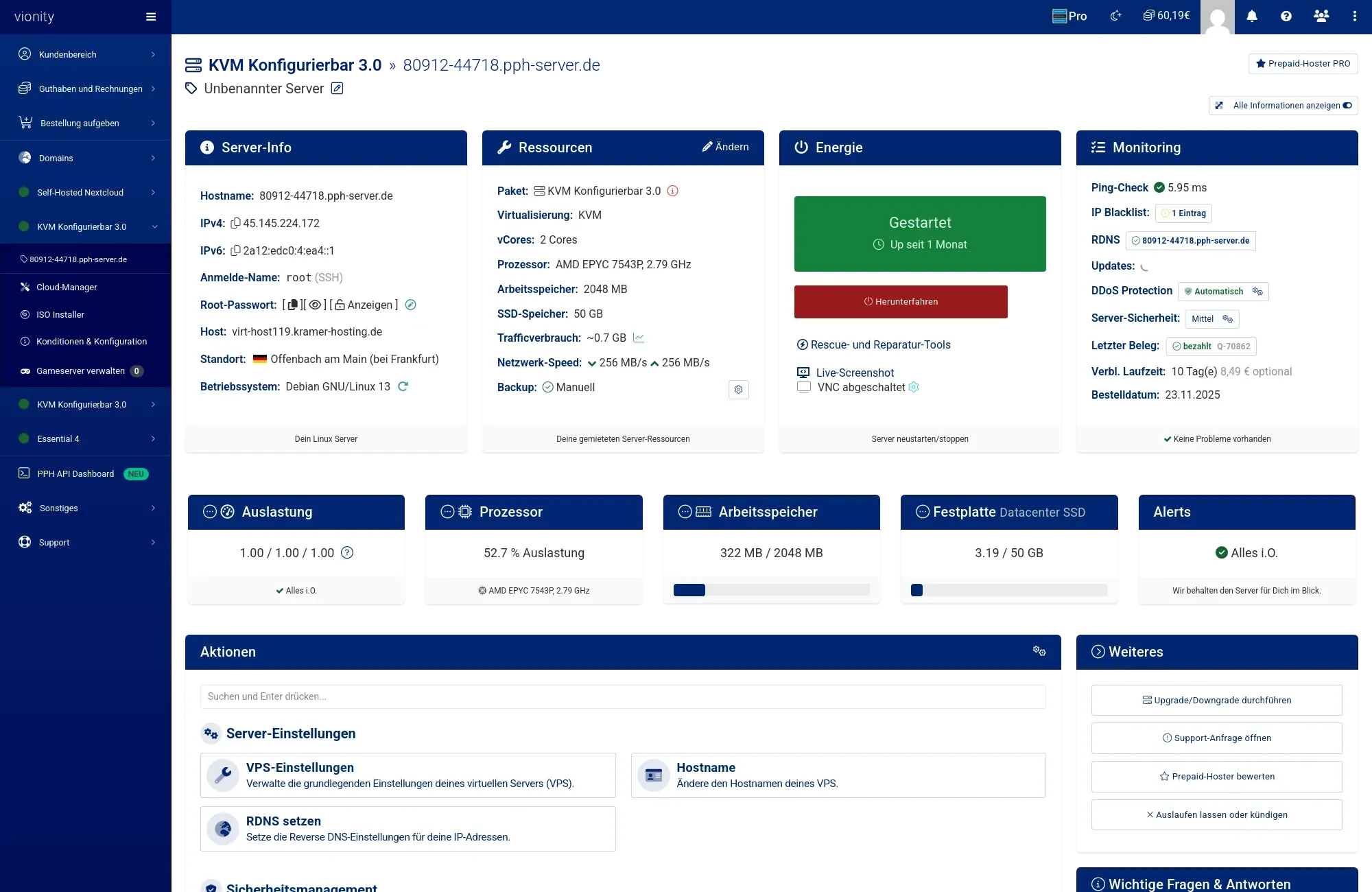Copy the IPv6 address with copy icon
This screenshot has height=892, width=1372.
coord(235,250)
